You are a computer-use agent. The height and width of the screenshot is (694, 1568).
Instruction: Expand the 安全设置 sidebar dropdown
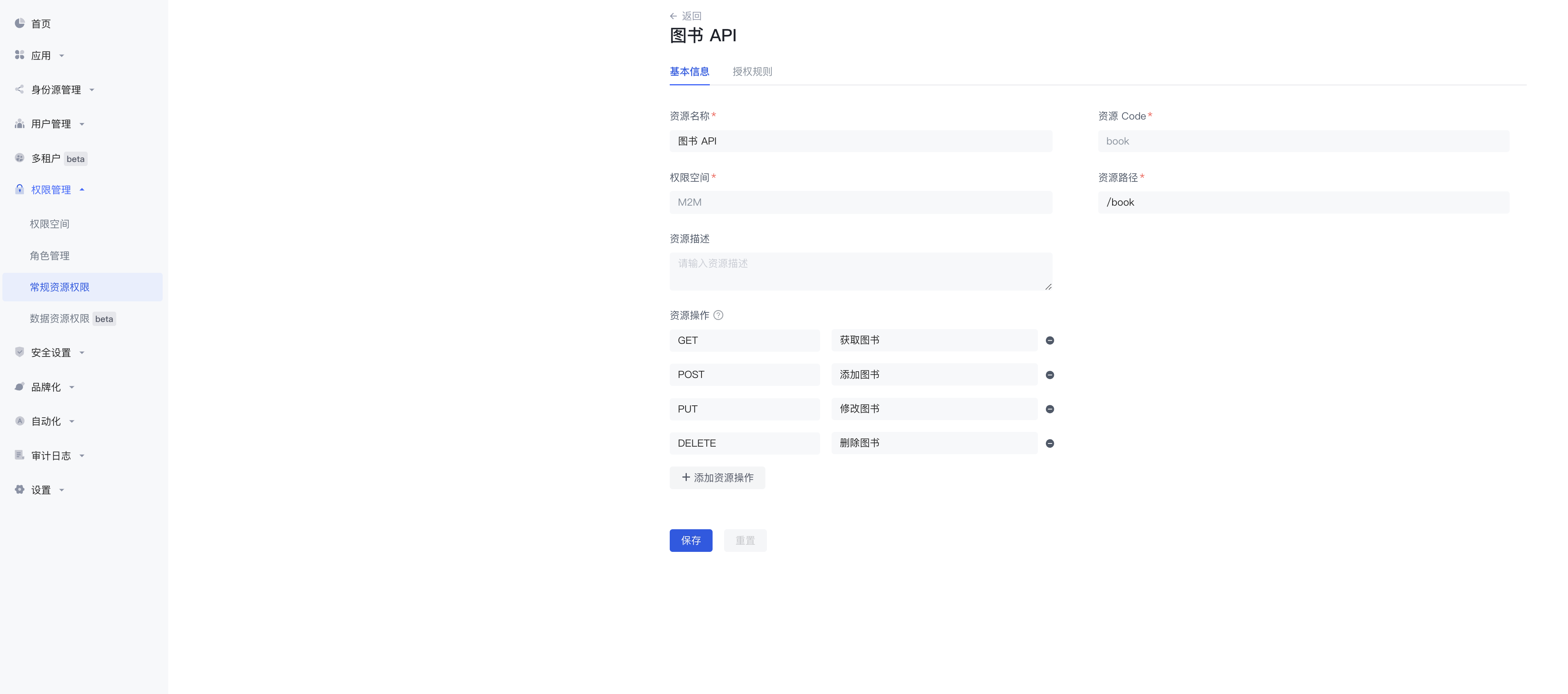(x=82, y=352)
